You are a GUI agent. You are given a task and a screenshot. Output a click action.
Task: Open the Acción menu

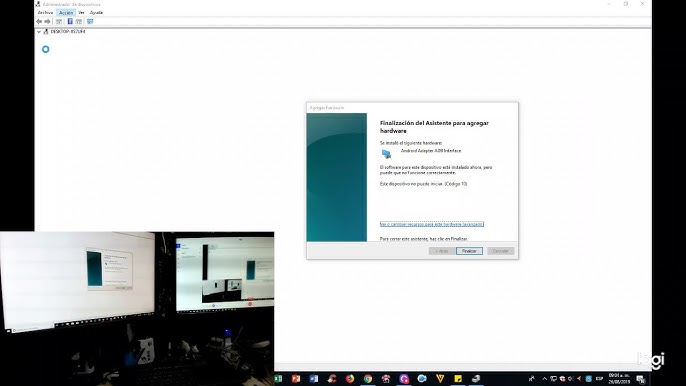66,13
